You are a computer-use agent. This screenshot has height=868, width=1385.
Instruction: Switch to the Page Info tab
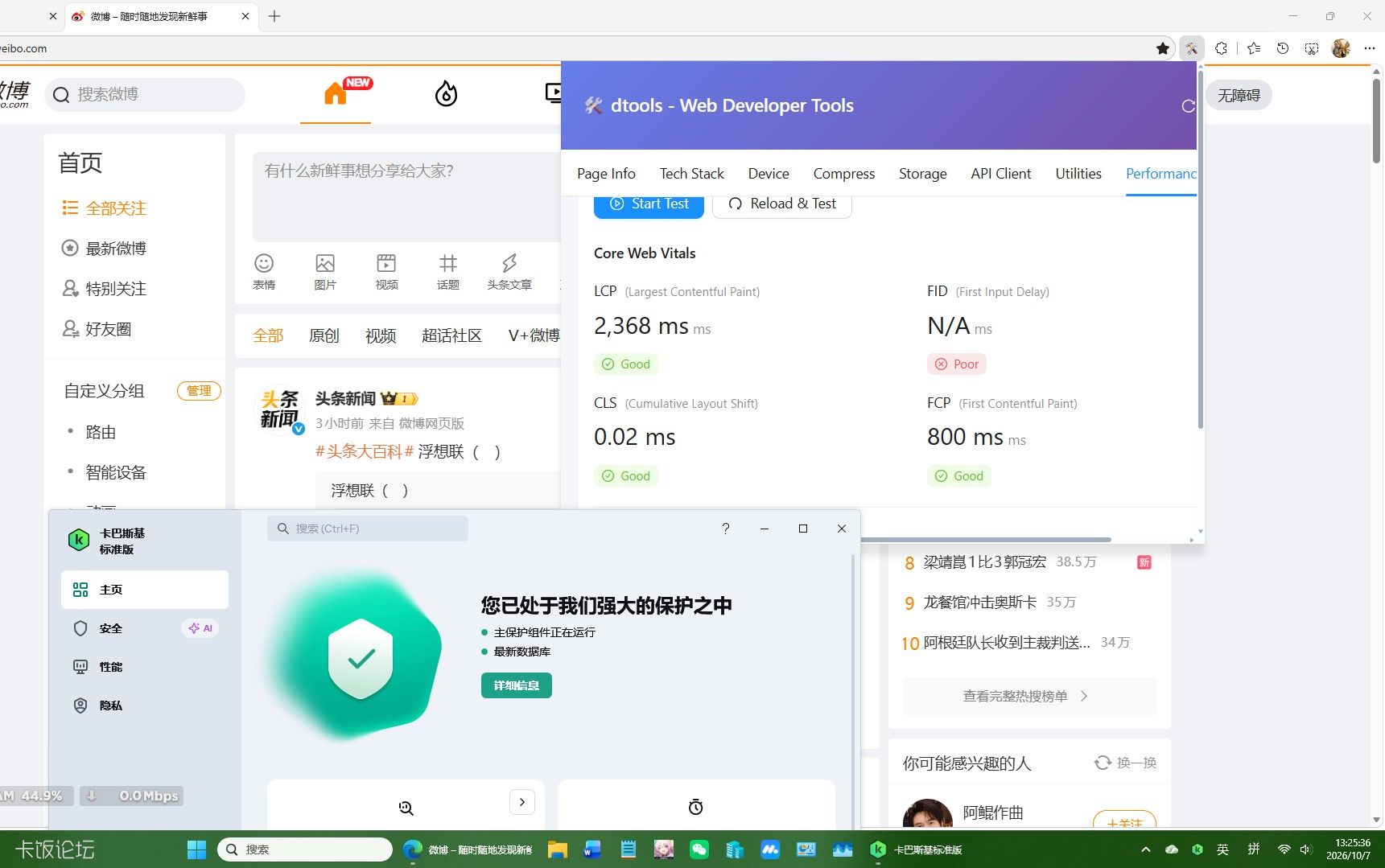point(606,174)
